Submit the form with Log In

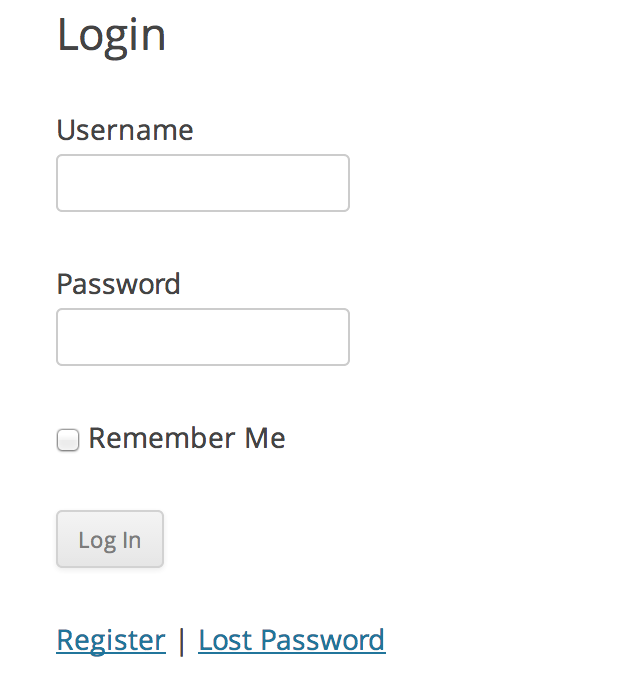[x=110, y=540]
